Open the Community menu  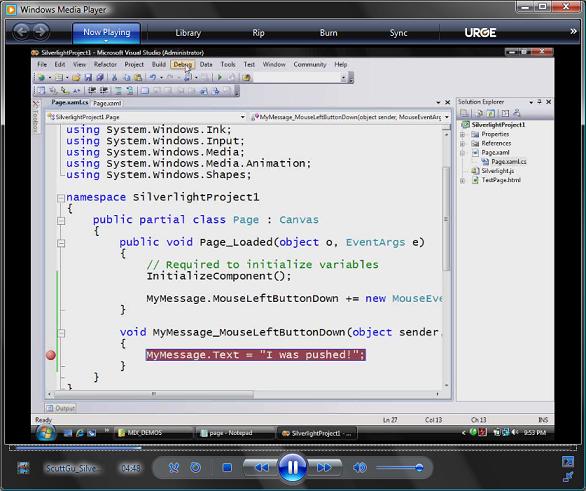tap(310, 65)
